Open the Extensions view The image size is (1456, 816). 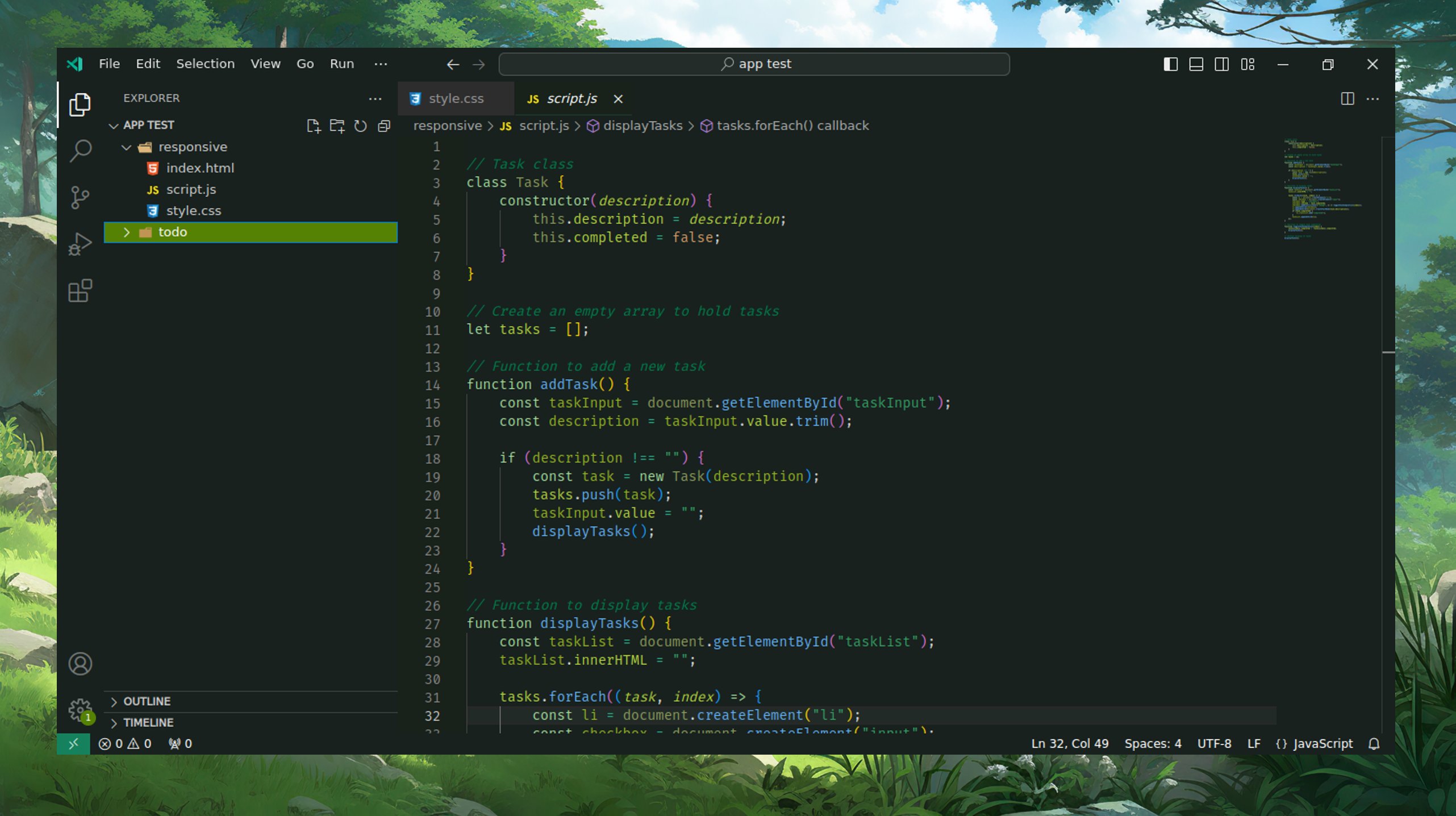pos(80,291)
